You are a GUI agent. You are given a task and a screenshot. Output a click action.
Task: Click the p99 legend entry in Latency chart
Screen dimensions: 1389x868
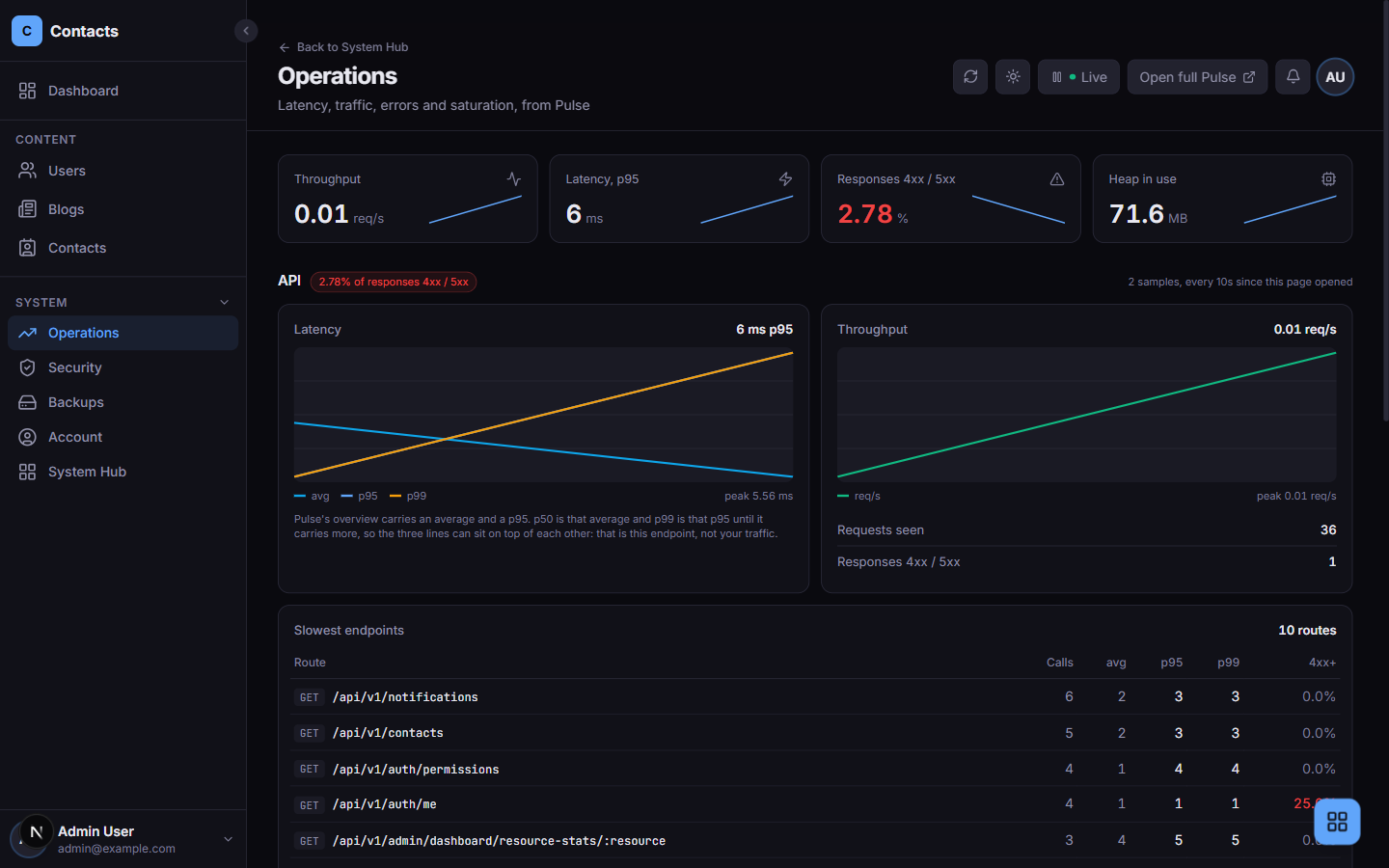pos(408,496)
